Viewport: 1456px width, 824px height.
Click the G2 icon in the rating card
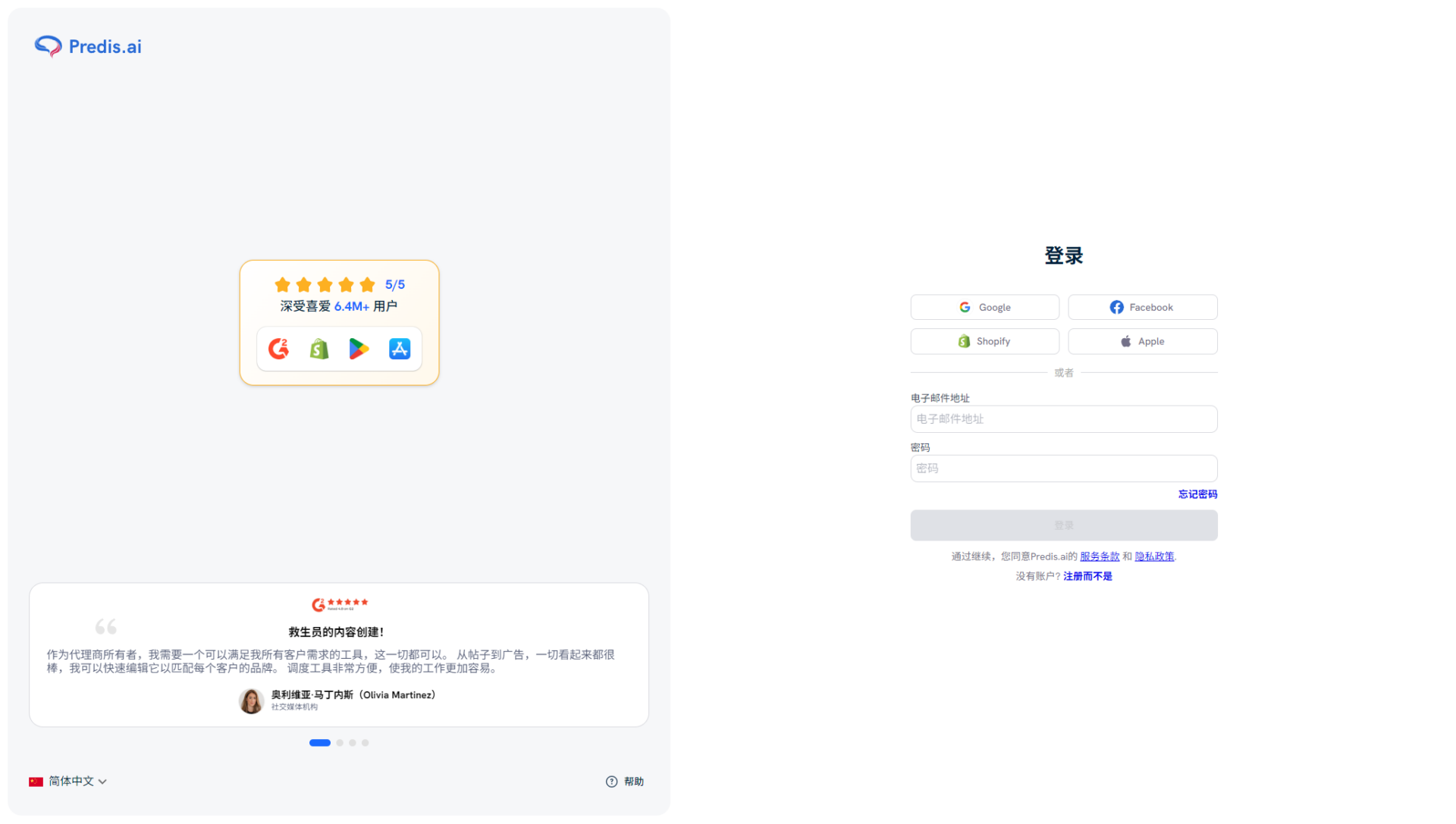click(278, 349)
